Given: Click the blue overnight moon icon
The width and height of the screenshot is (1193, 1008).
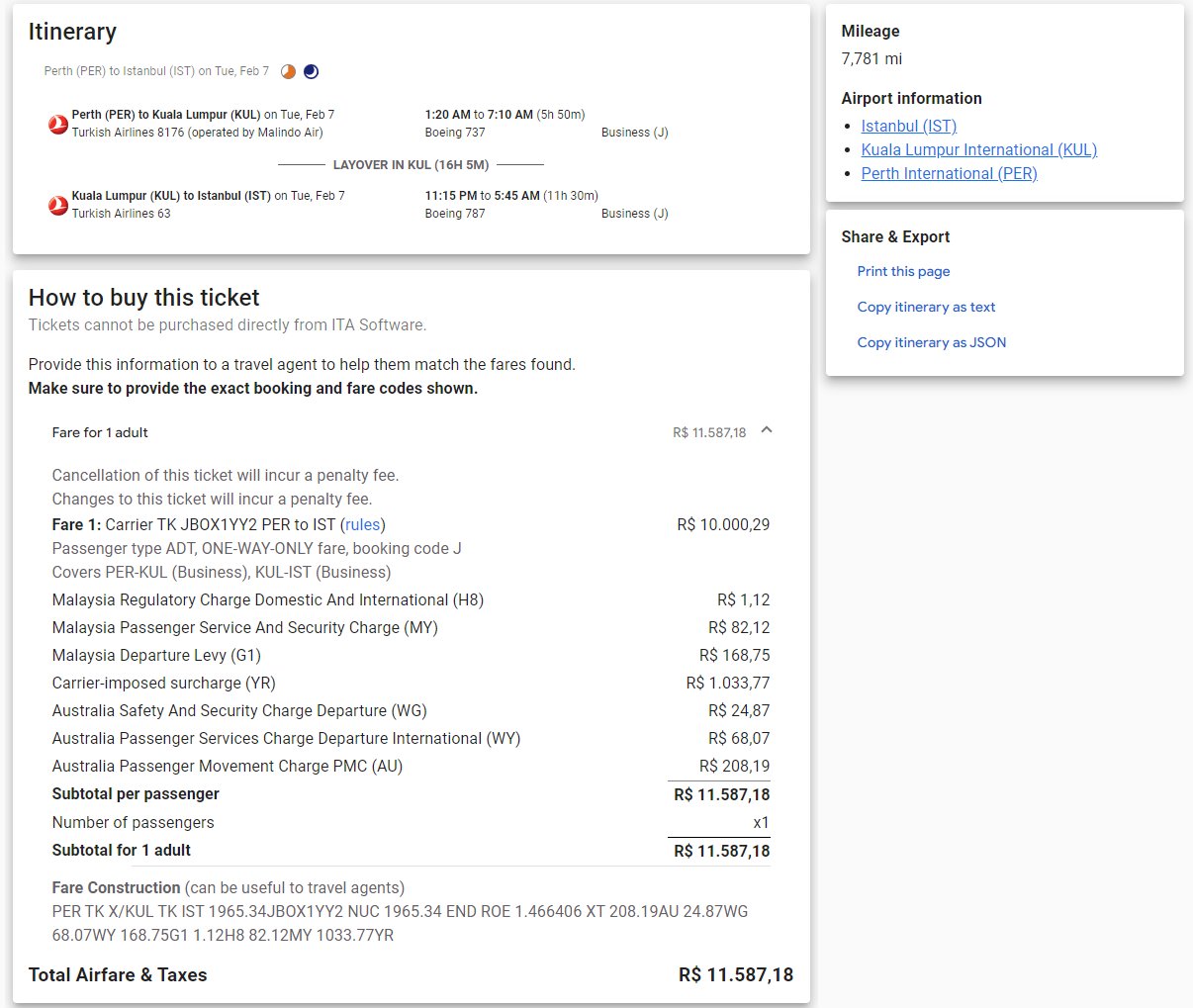Looking at the screenshot, I should (x=311, y=71).
